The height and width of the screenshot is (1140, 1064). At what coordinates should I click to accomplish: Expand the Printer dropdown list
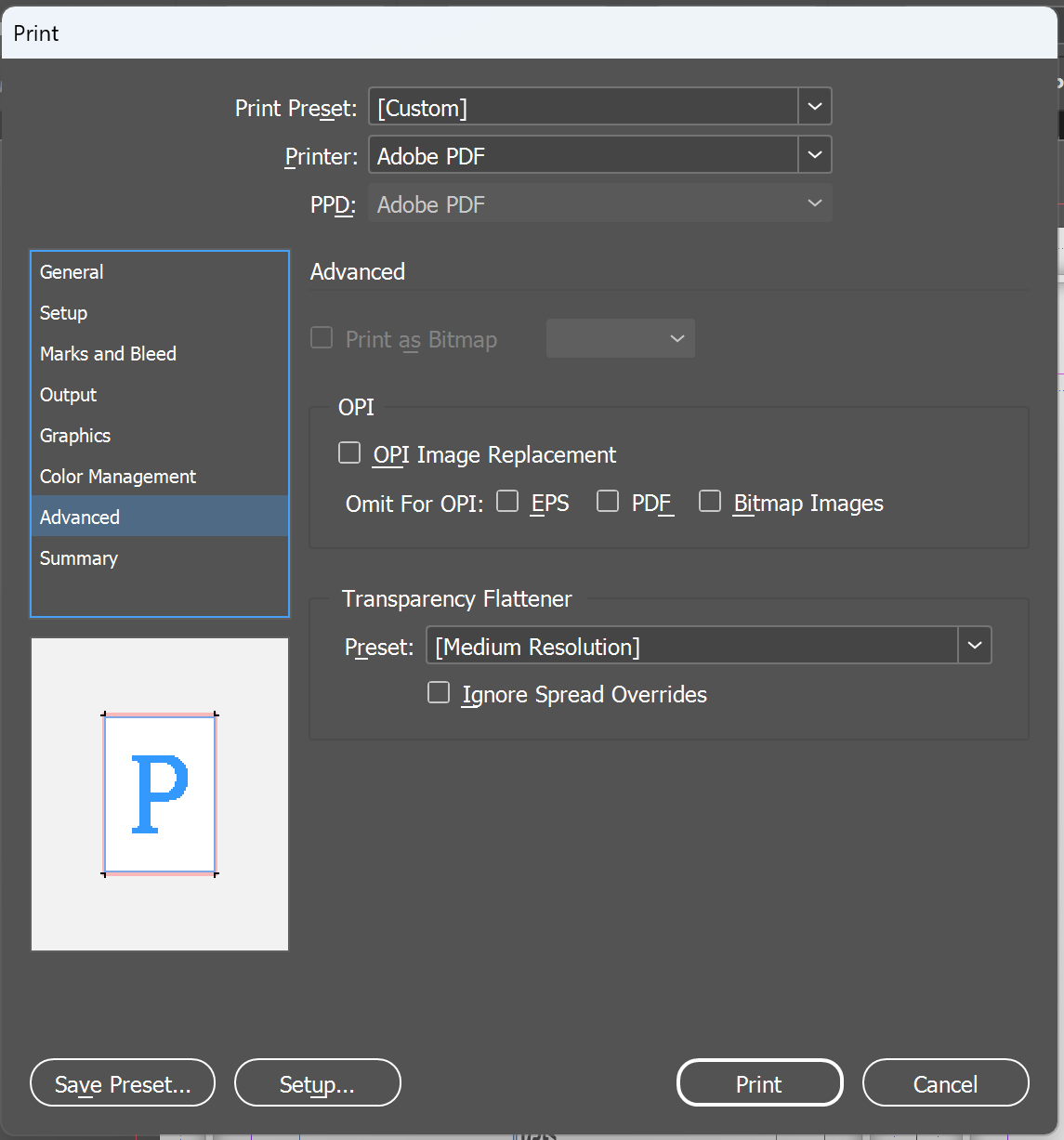[x=814, y=155]
